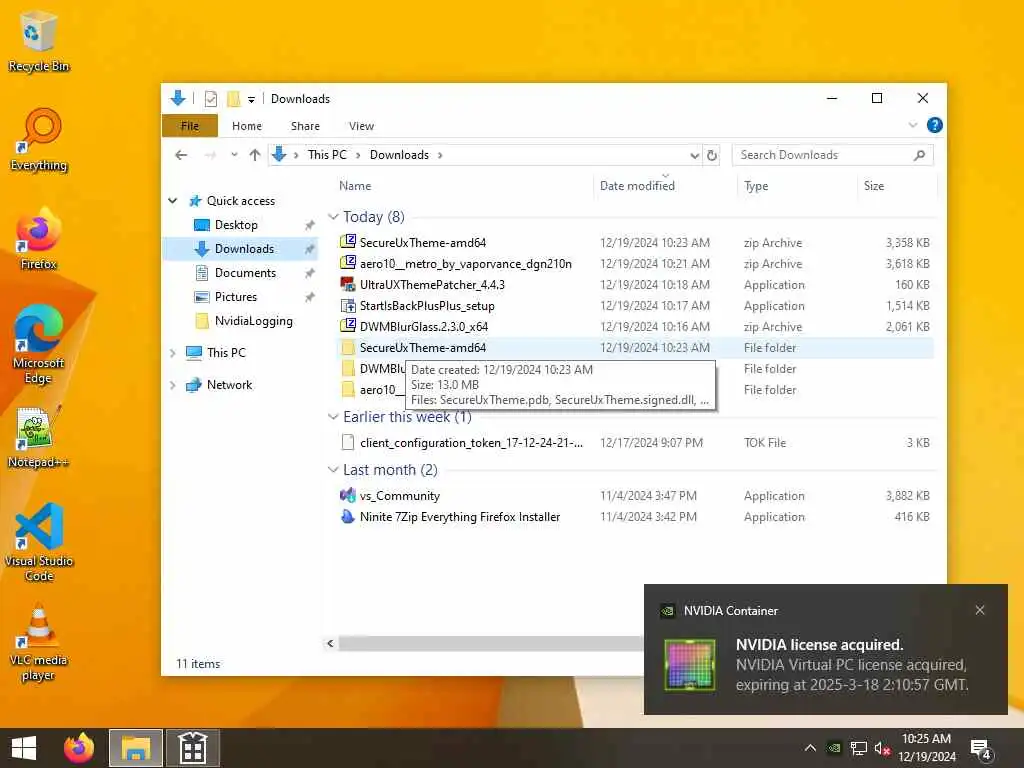Select aero10__metro_by_vaporvance_dgn210n zip archive

[637, 264]
